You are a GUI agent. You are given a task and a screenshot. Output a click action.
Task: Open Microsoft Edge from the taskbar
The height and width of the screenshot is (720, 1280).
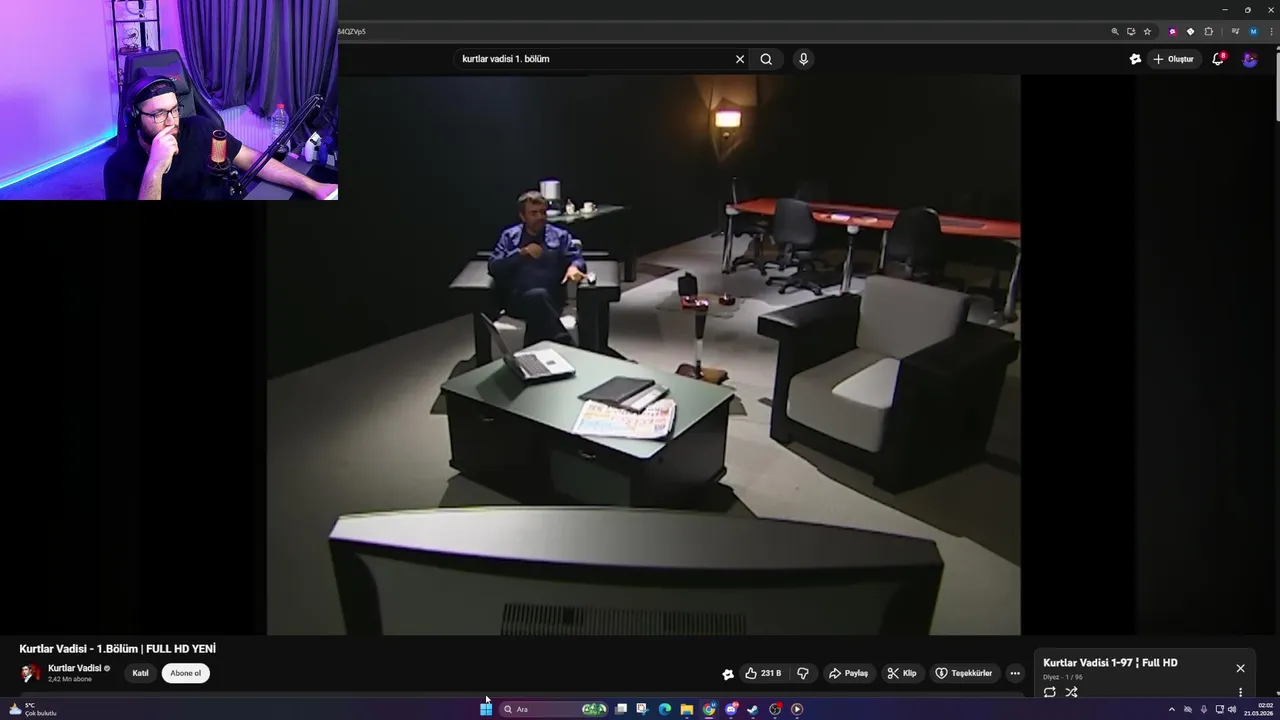point(665,709)
